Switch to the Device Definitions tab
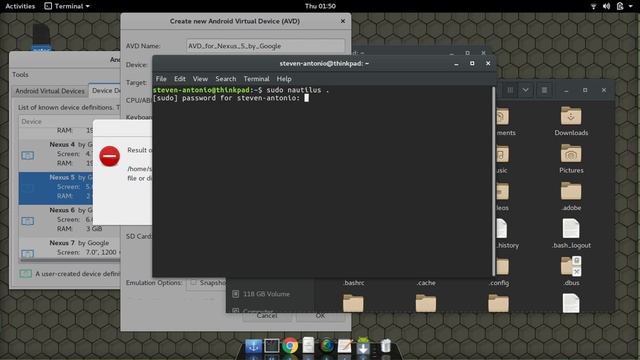The height and width of the screenshot is (360, 640). [x=105, y=91]
